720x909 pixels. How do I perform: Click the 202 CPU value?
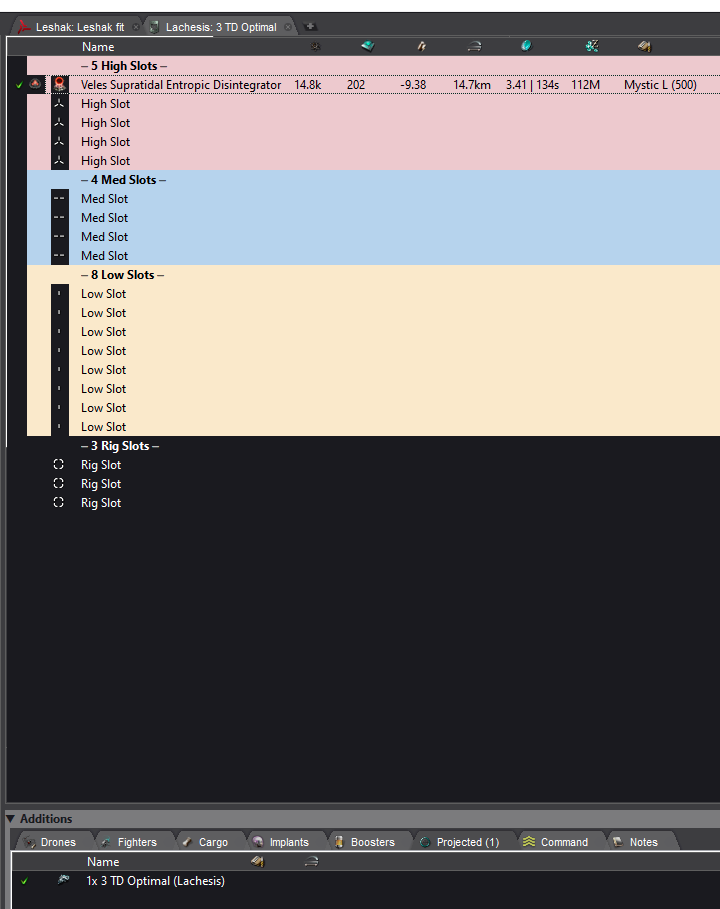[x=356, y=85]
